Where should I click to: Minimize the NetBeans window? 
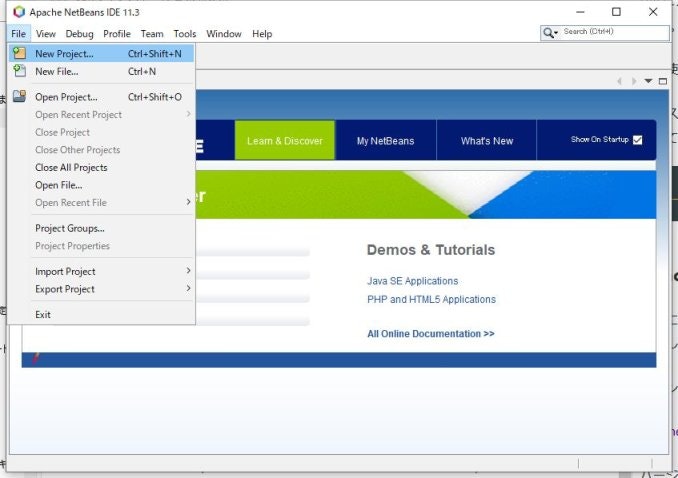coord(580,12)
